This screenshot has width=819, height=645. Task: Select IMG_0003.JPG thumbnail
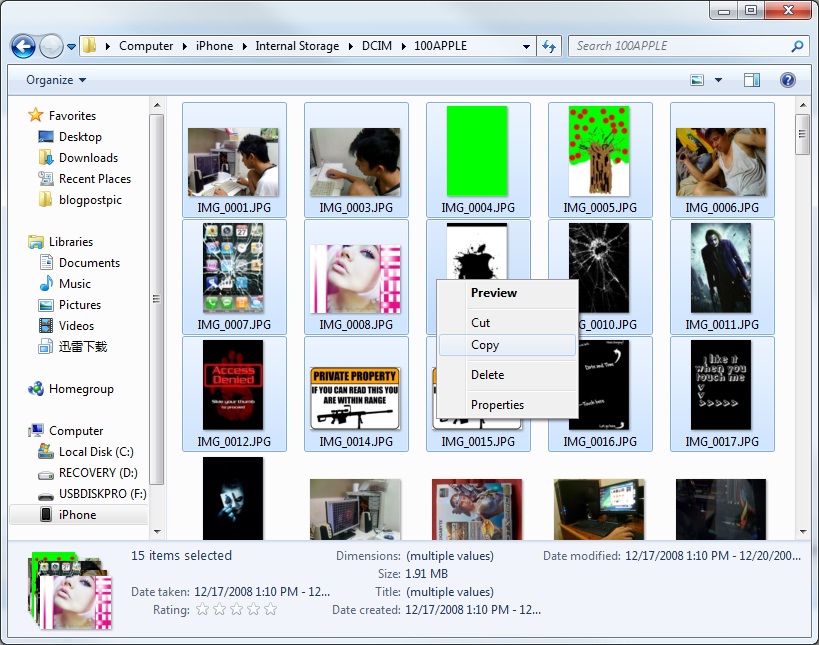tap(355, 162)
